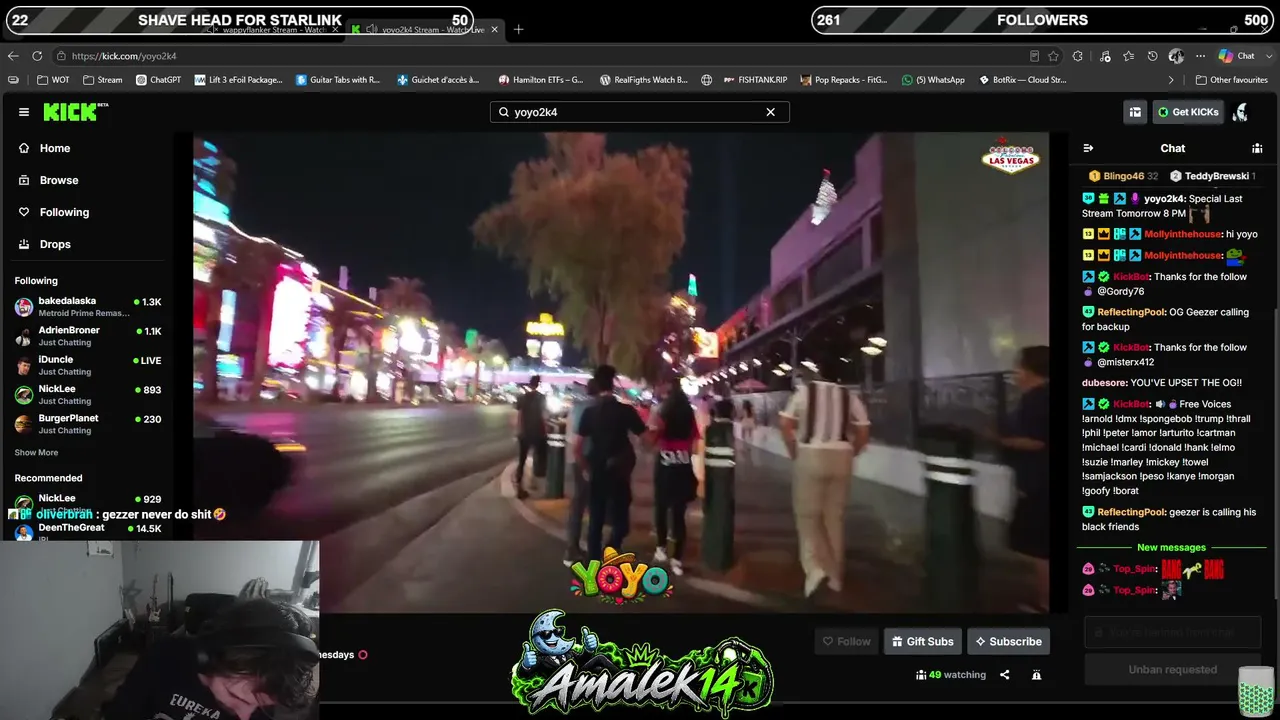Go to Home in the Kick sidebar
The height and width of the screenshot is (720, 1280).
[x=55, y=148]
